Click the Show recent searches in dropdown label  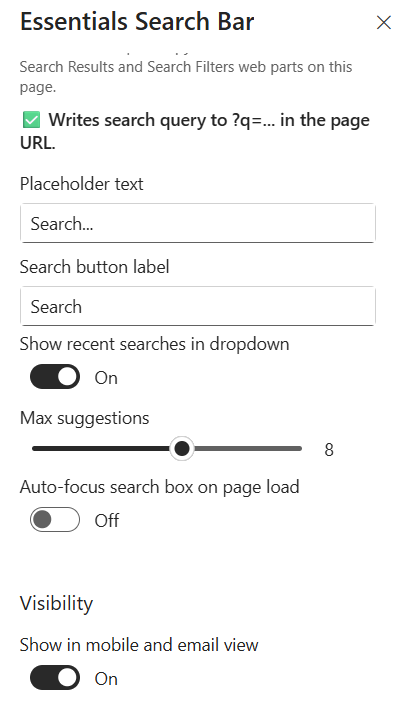click(155, 344)
